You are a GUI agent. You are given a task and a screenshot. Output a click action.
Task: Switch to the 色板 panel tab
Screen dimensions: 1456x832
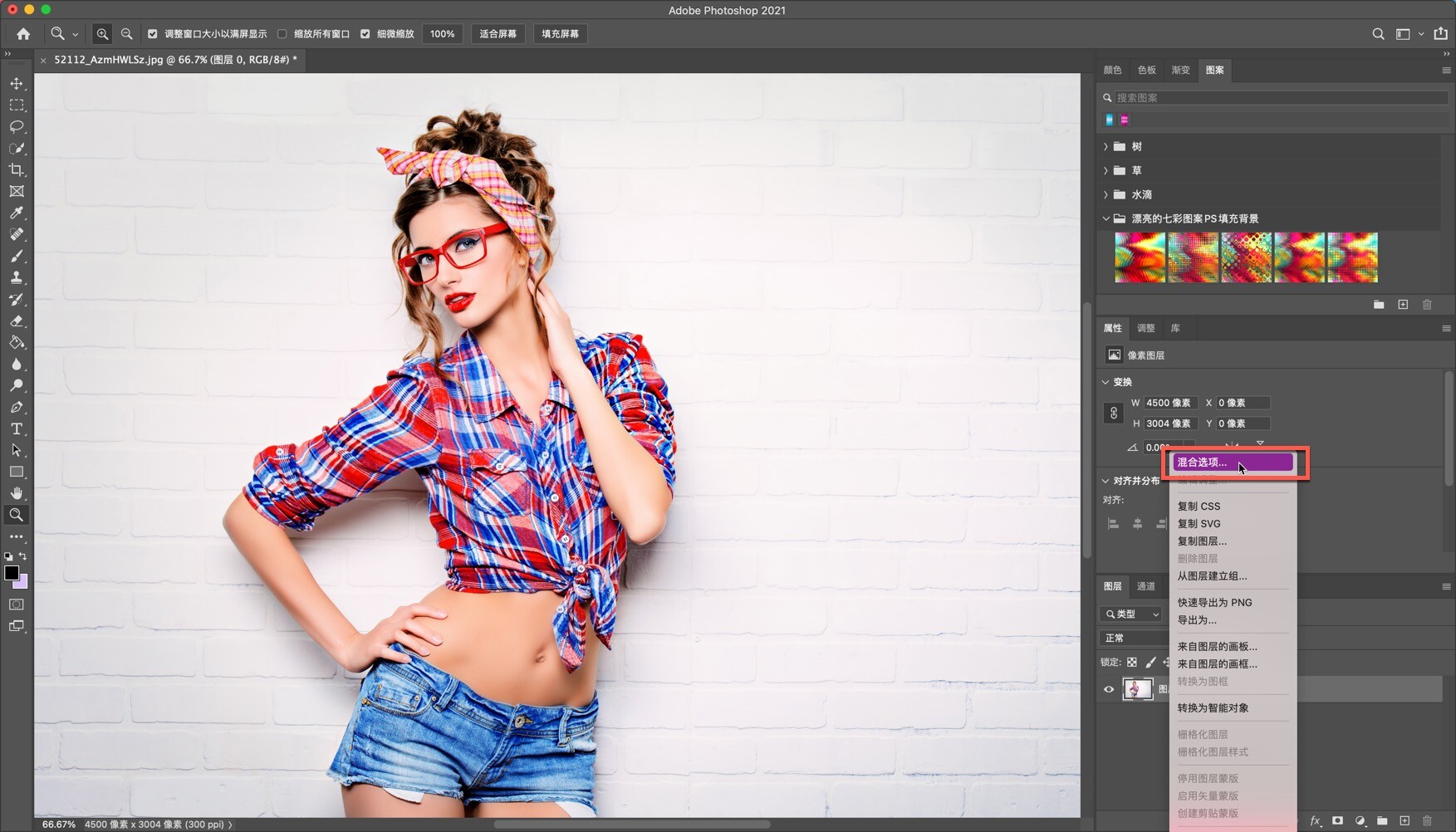pos(1146,71)
